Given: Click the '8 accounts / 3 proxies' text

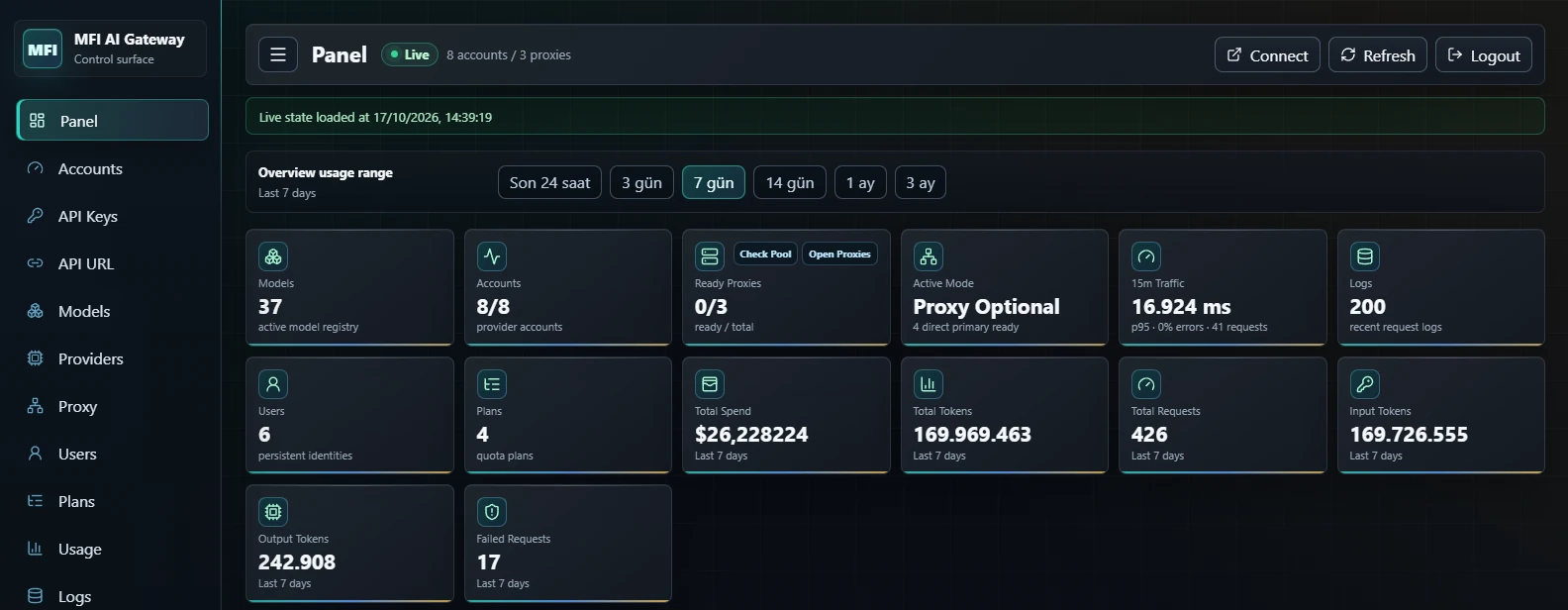Looking at the screenshot, I should [509, 55].
